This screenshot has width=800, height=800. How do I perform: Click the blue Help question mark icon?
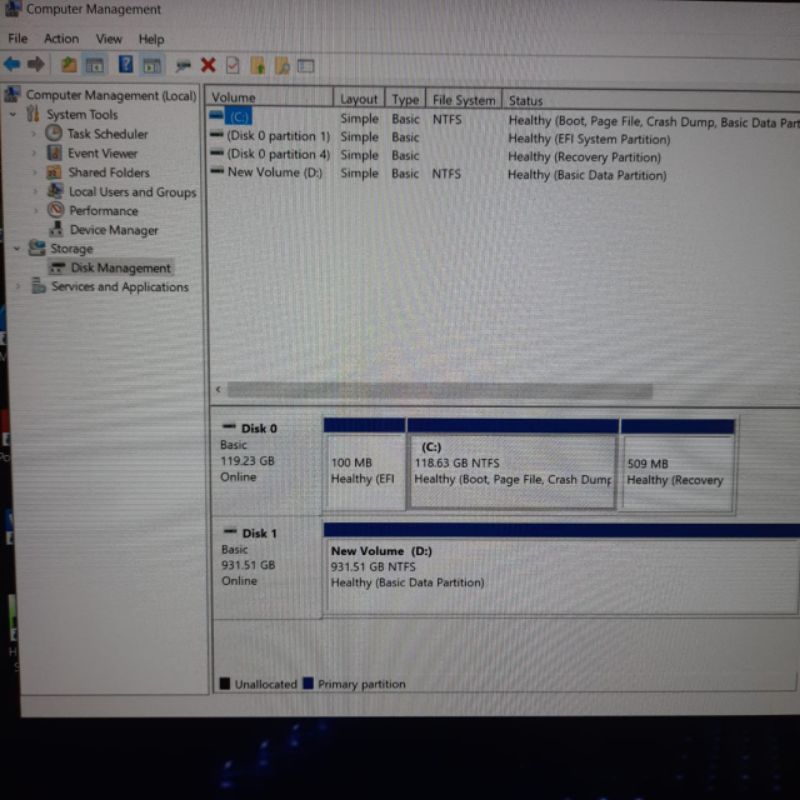(125, 65)
